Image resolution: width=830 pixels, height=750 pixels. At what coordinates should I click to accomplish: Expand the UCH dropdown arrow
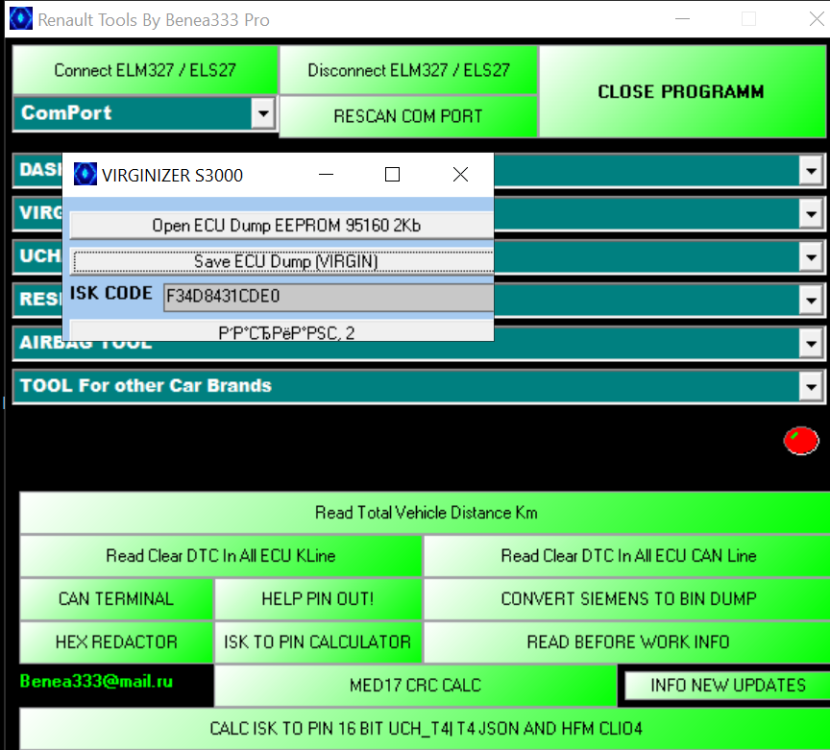click(811, 258)
